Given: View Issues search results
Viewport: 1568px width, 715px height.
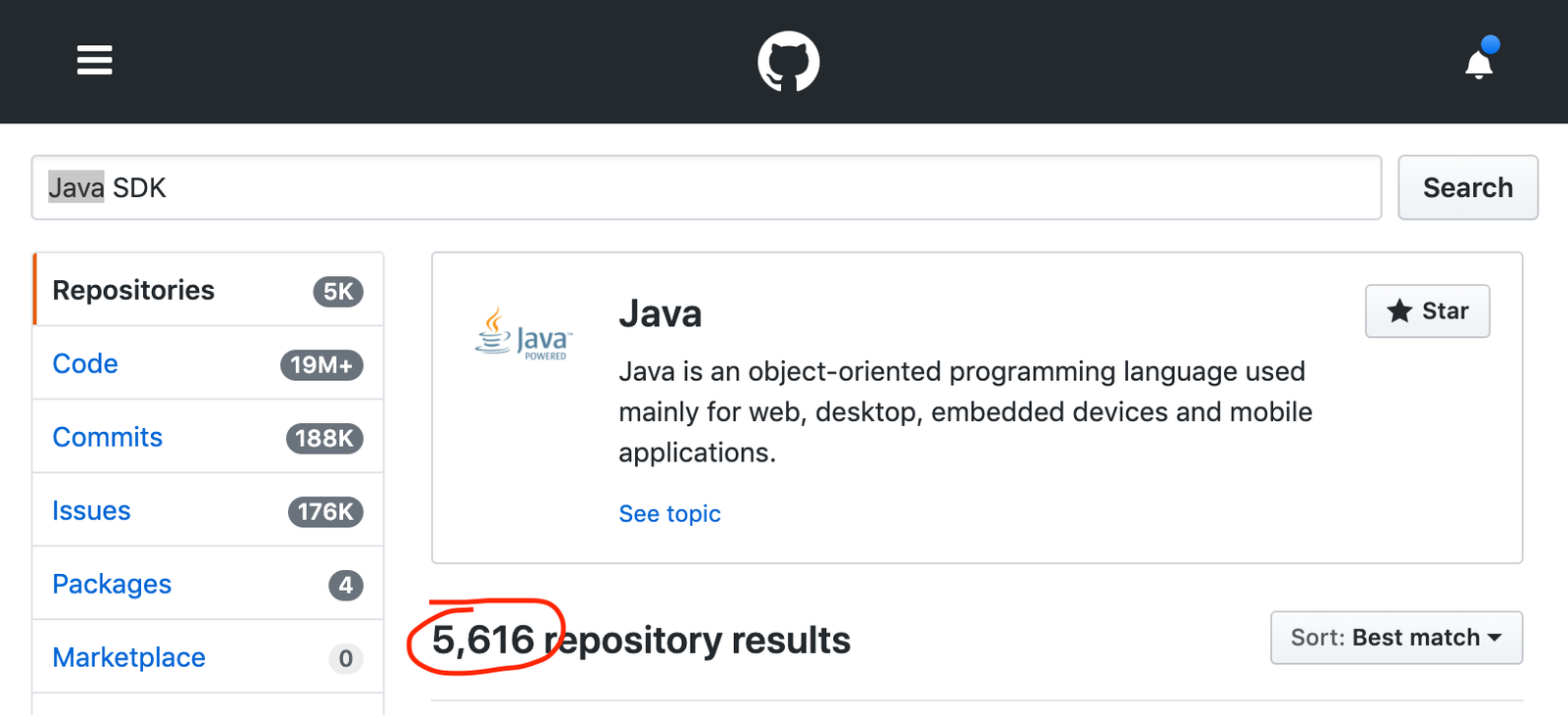Looking at the screenshot, I should coord(91,511).
